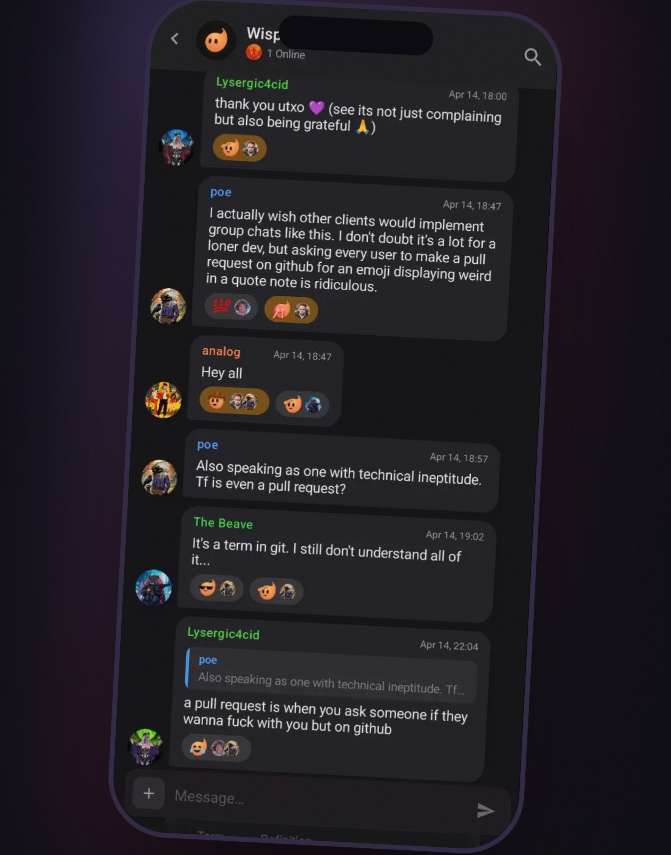The height and width of the screenshot is (855, 671).
Task: Toggle highlighted orange reaction under 'Hey all'
Action: [234, 401]
